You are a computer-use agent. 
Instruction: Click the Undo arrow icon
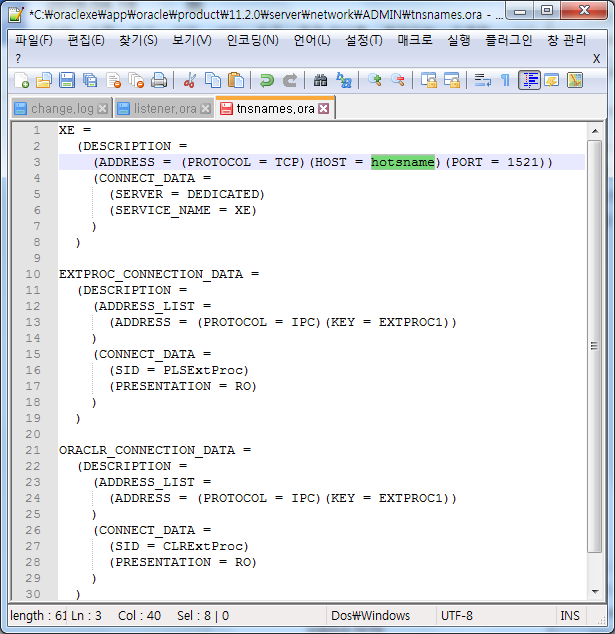(x=267, y=80)
